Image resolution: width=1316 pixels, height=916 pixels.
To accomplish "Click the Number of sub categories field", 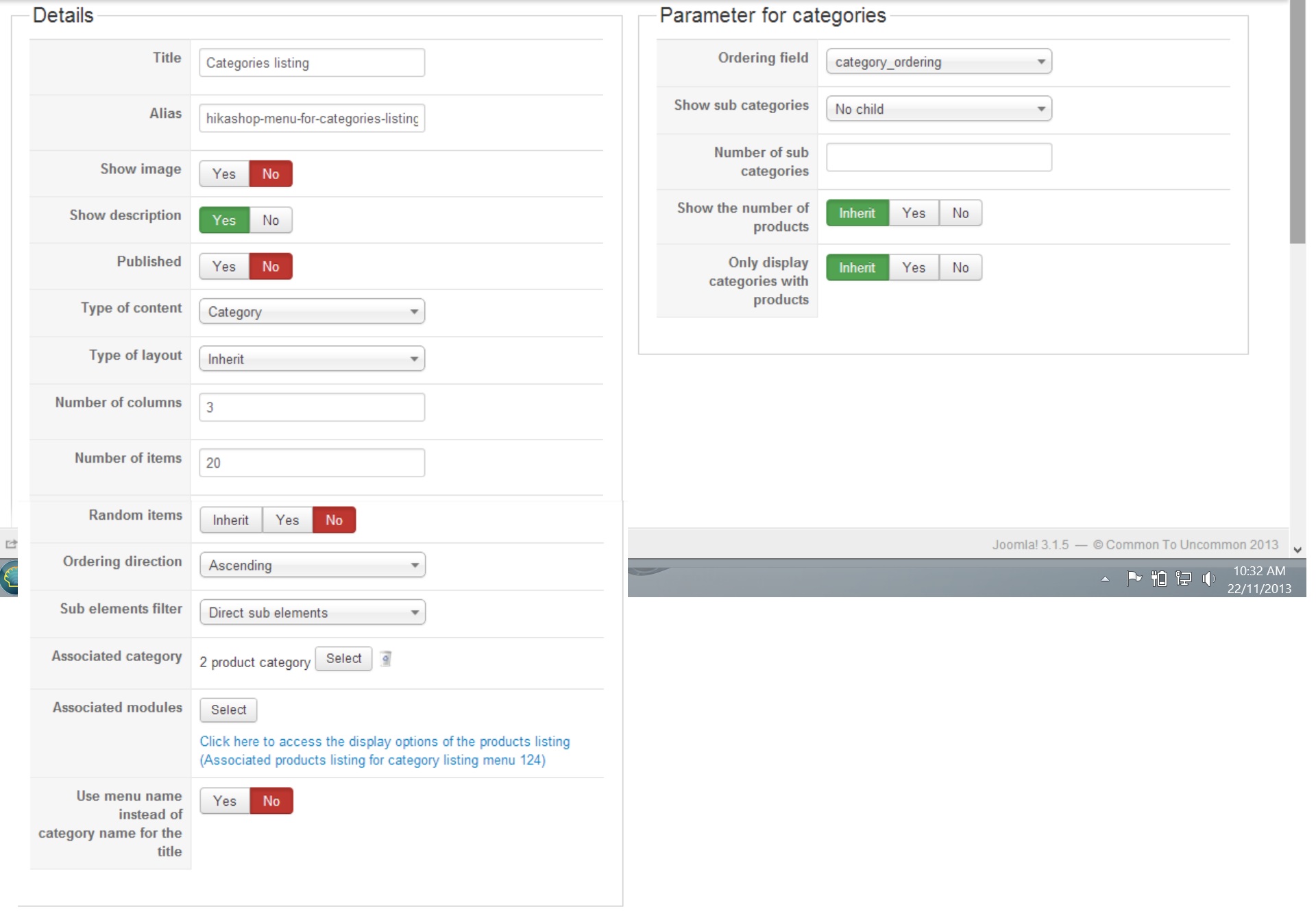I will (x=938, y=158).
